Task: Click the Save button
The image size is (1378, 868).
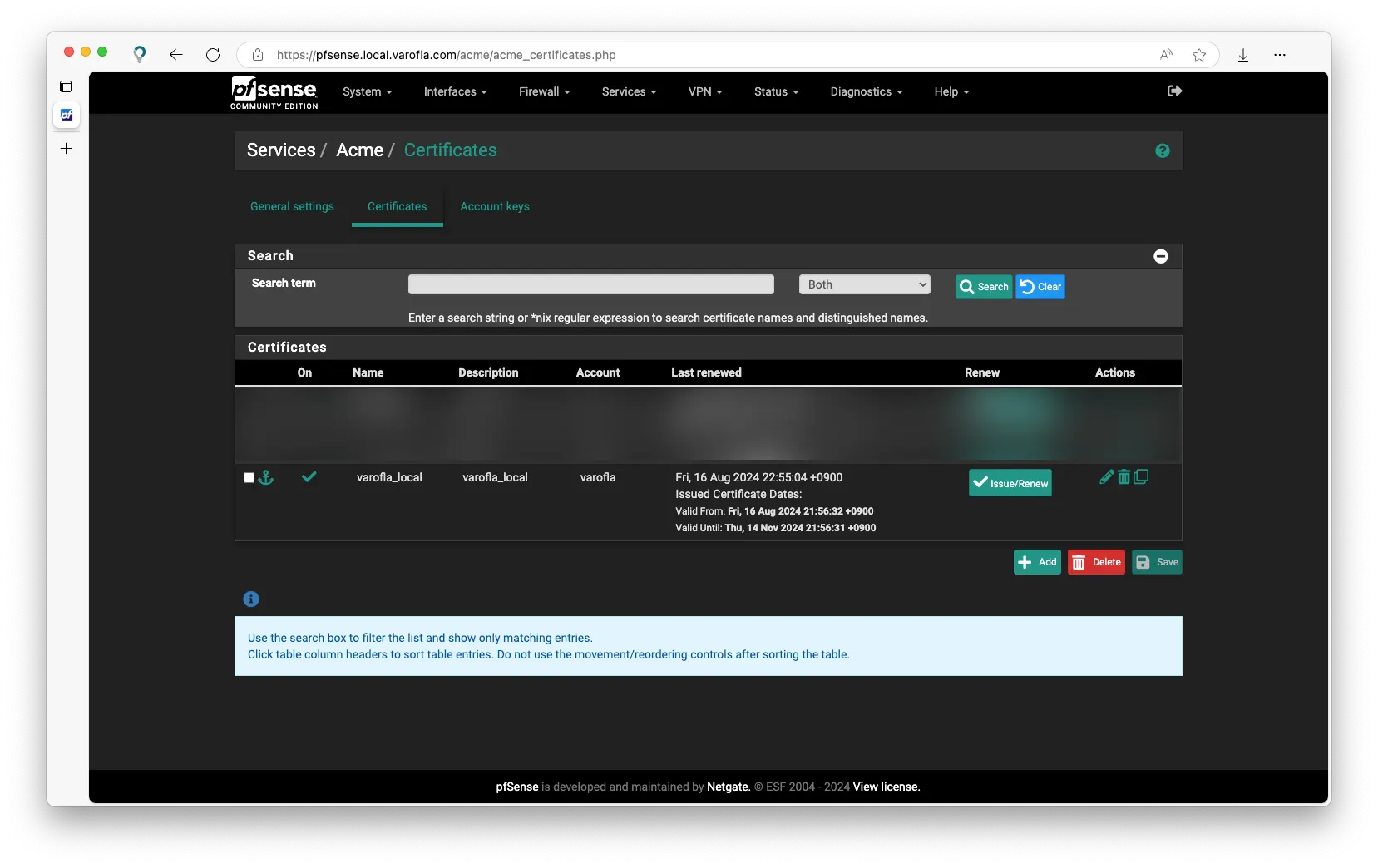Action: coord(1157,562)
